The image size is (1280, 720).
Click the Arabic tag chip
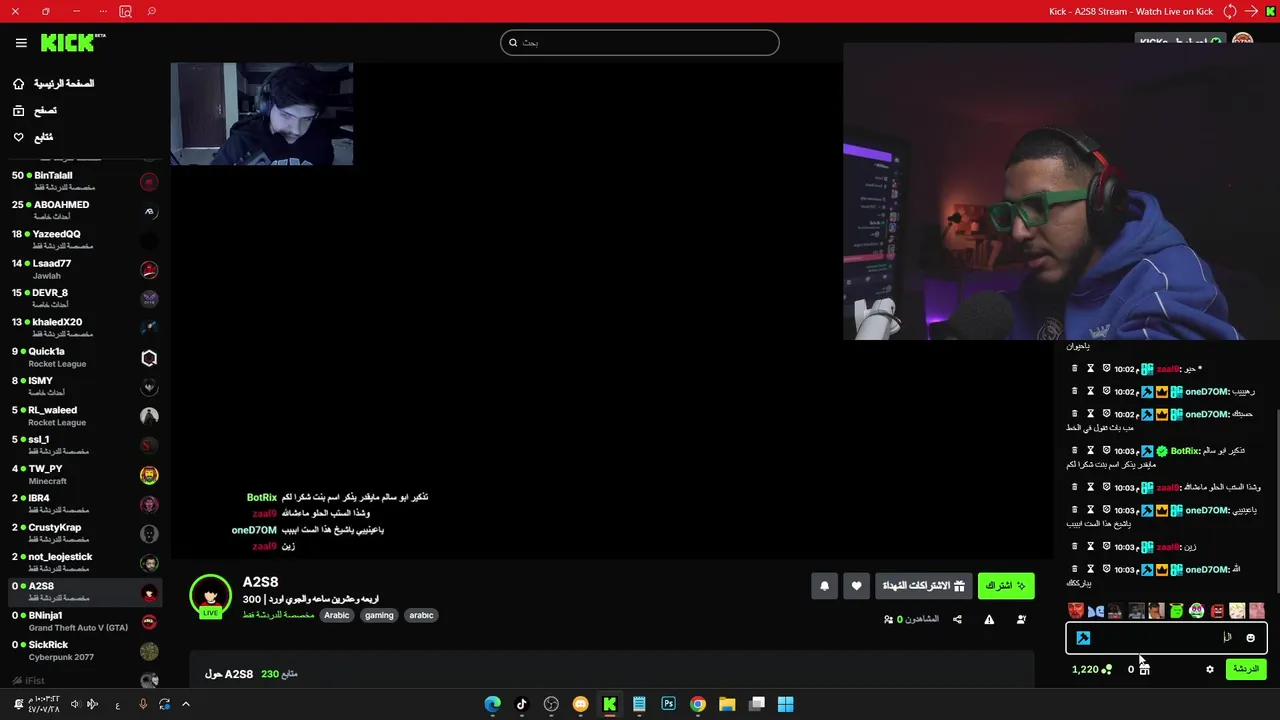337,615
